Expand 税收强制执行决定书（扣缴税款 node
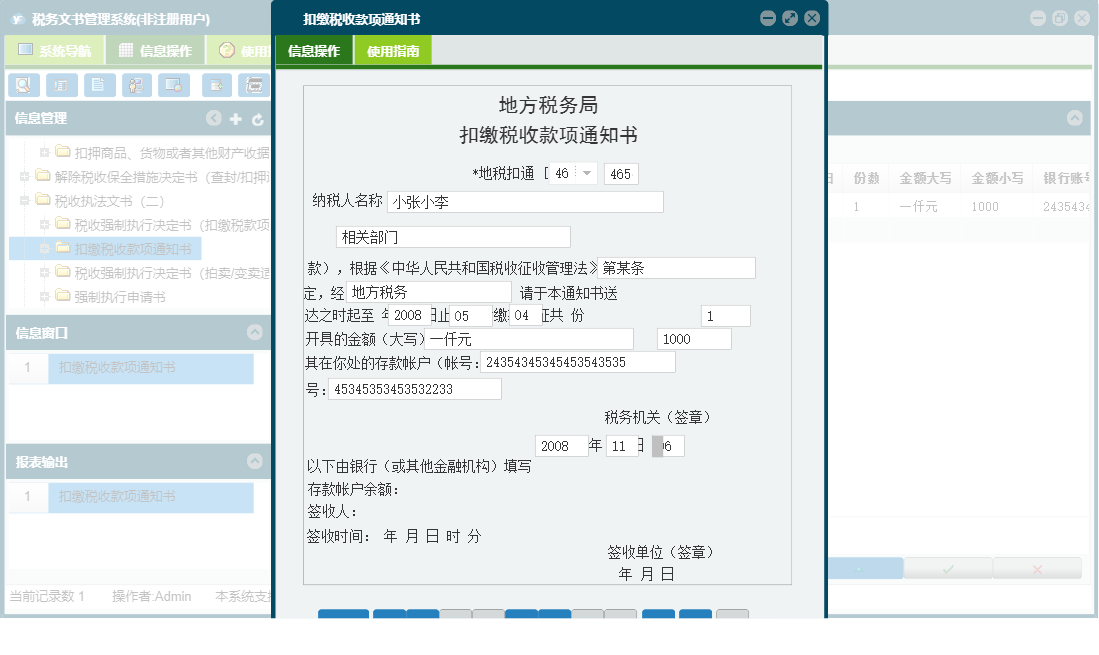Viewport: 1099px width, 655px height. click(x=44, y=224)
